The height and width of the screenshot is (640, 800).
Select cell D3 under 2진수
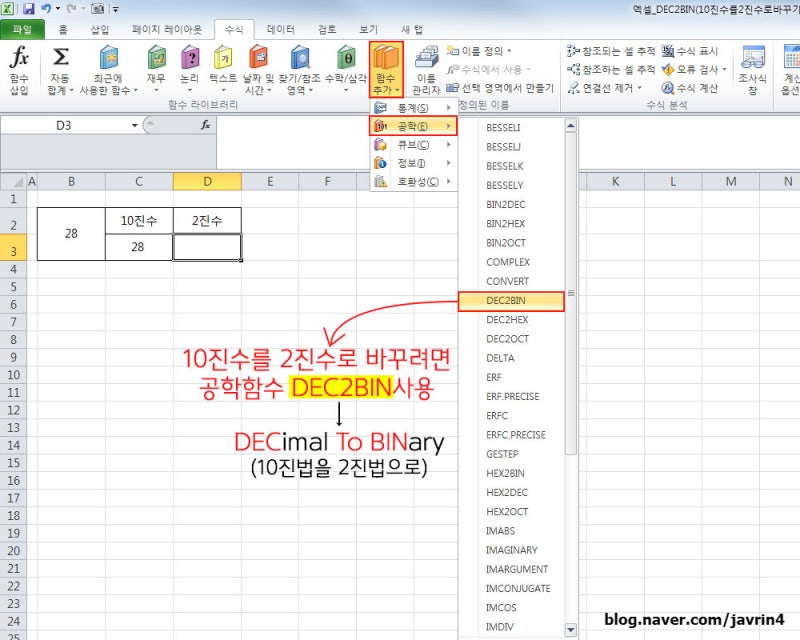[207, 247]
